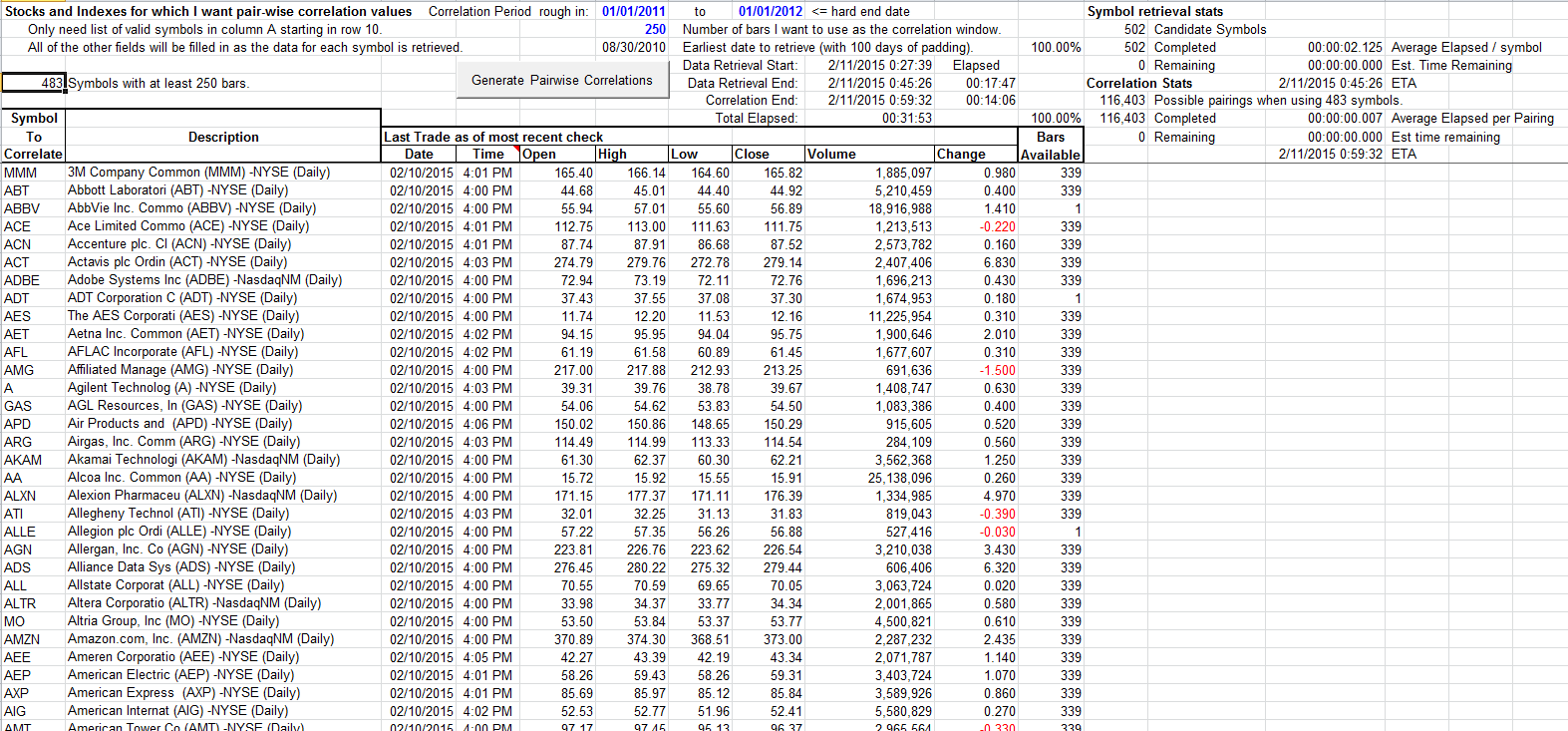
Task: Click the 116,403 possible pairings value
Action: tap(1122, 100)
